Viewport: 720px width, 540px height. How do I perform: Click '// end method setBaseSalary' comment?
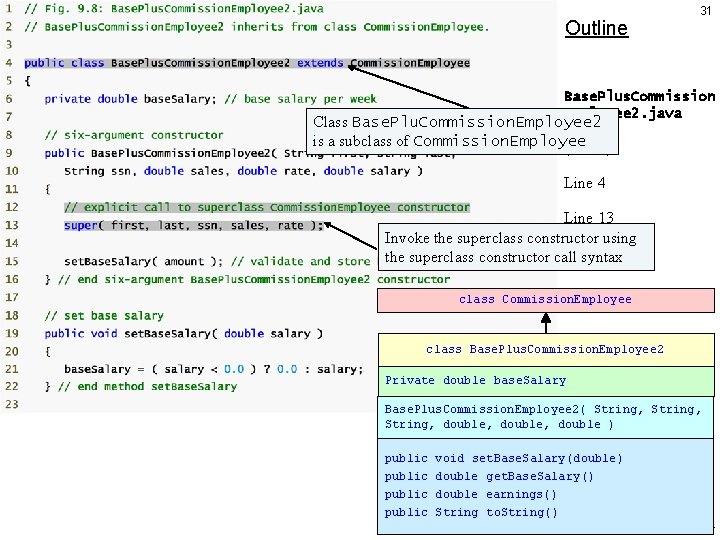coord(147,387)
